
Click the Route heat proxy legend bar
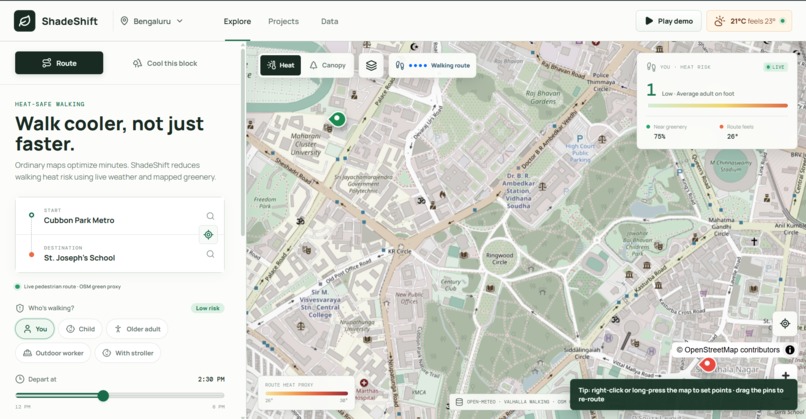pos(306,393)
